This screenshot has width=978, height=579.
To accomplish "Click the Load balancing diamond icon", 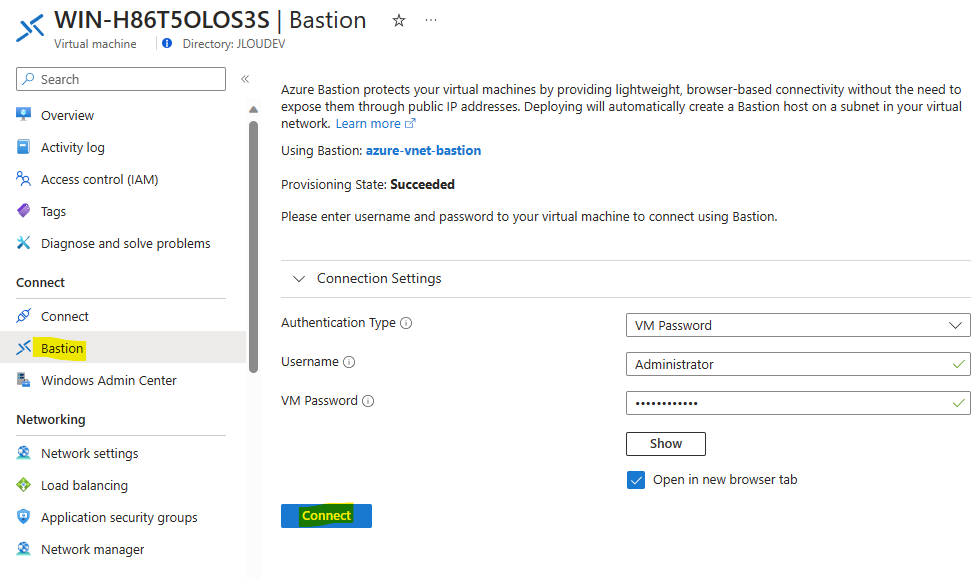I will (23, 485).
